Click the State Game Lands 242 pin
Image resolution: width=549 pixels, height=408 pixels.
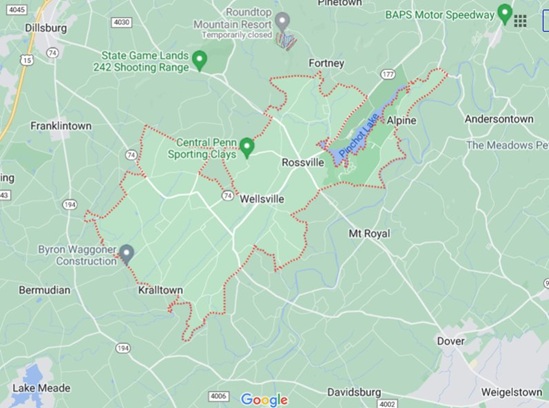click(x=200, y=61)
